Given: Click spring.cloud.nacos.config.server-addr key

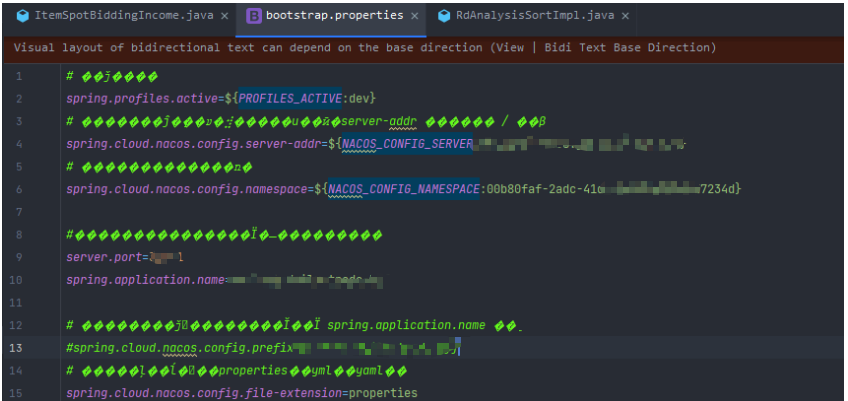Looking at the screenshot, I should pyautogui.click(x=193, y=144).
